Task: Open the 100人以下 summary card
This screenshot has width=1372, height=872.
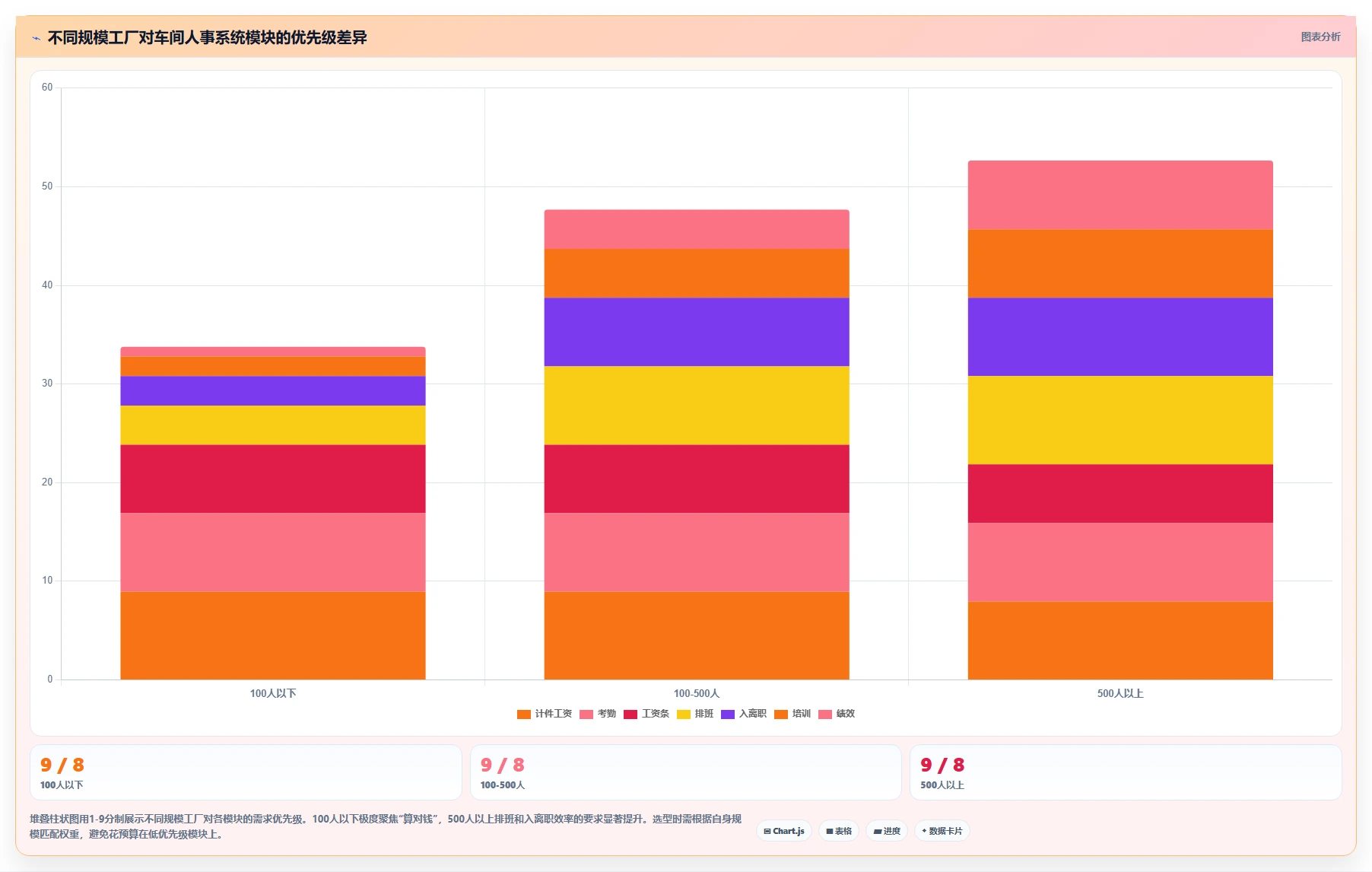Action: coord(246,772)
